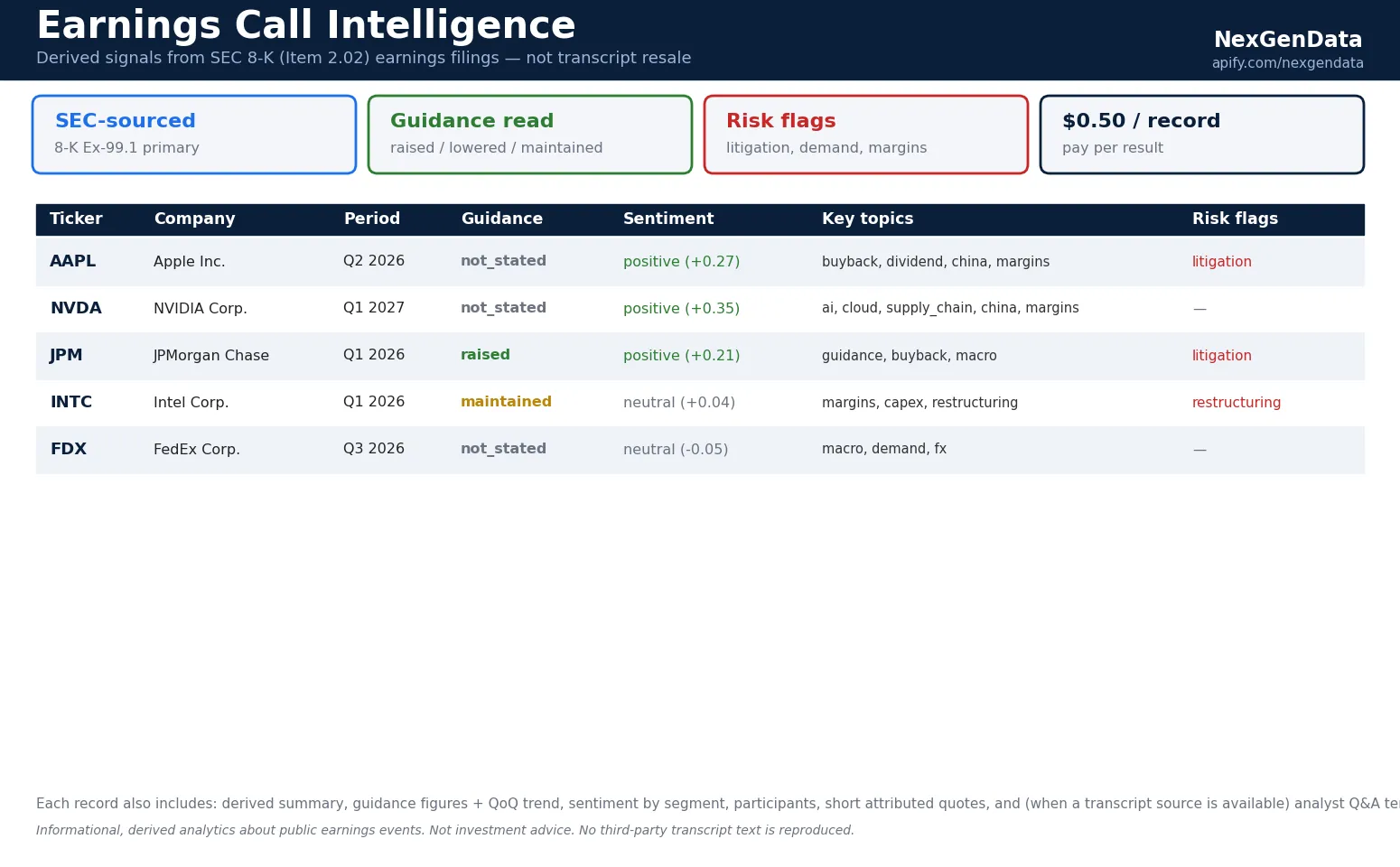The width and height of the screenshot is (1400, 867).
Task: Select the Guidance column header
Action: click(x=501, y=219)
